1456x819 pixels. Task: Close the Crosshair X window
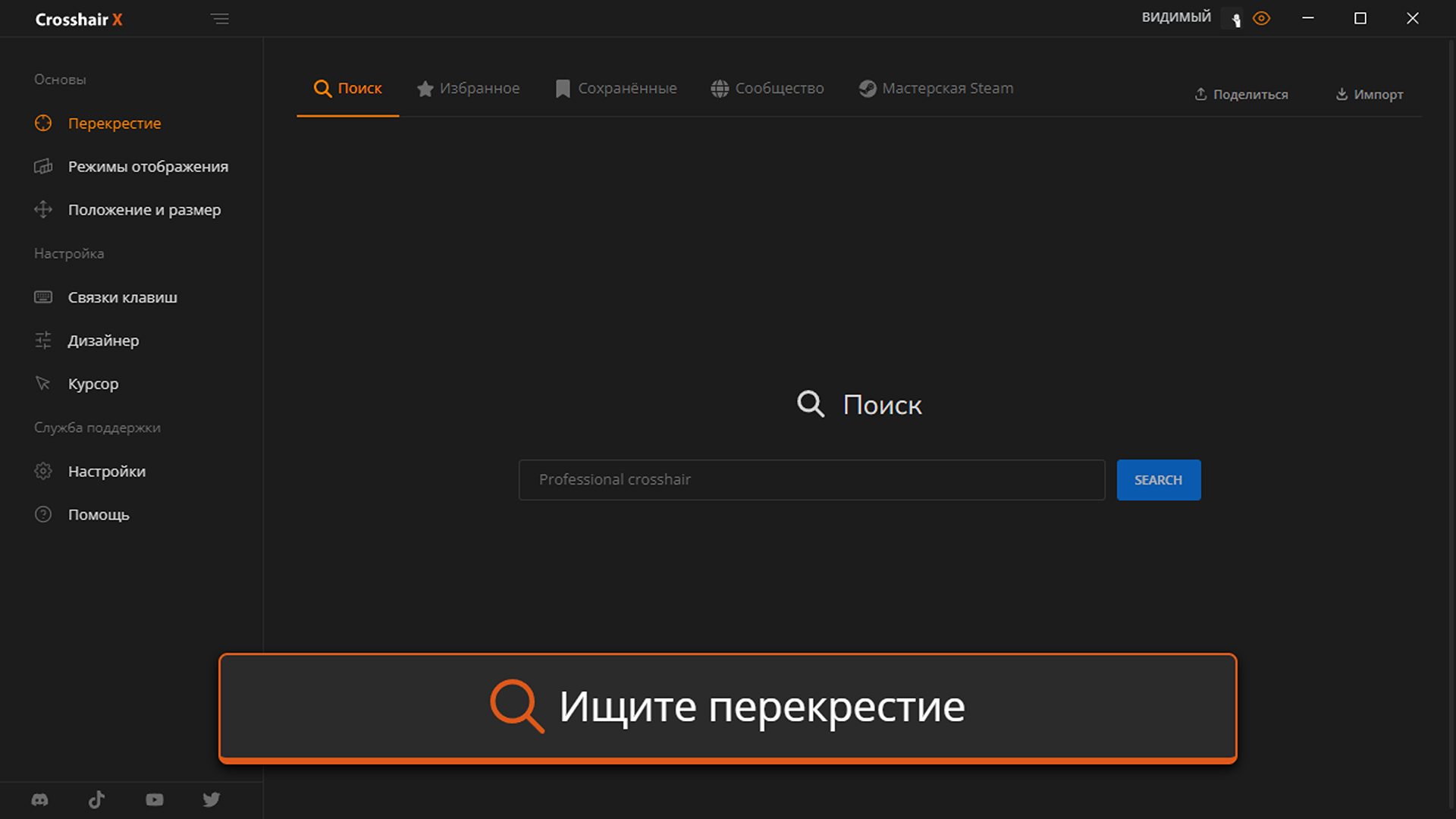coord(1412,18)
